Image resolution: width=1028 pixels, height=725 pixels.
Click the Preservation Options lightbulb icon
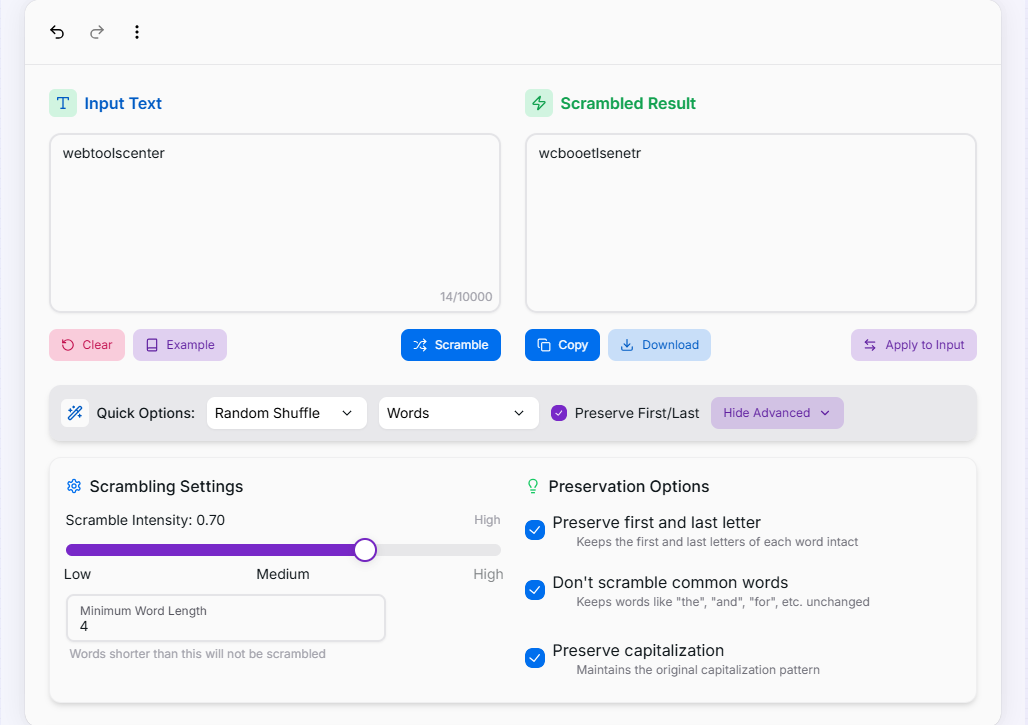coord(533,486)
